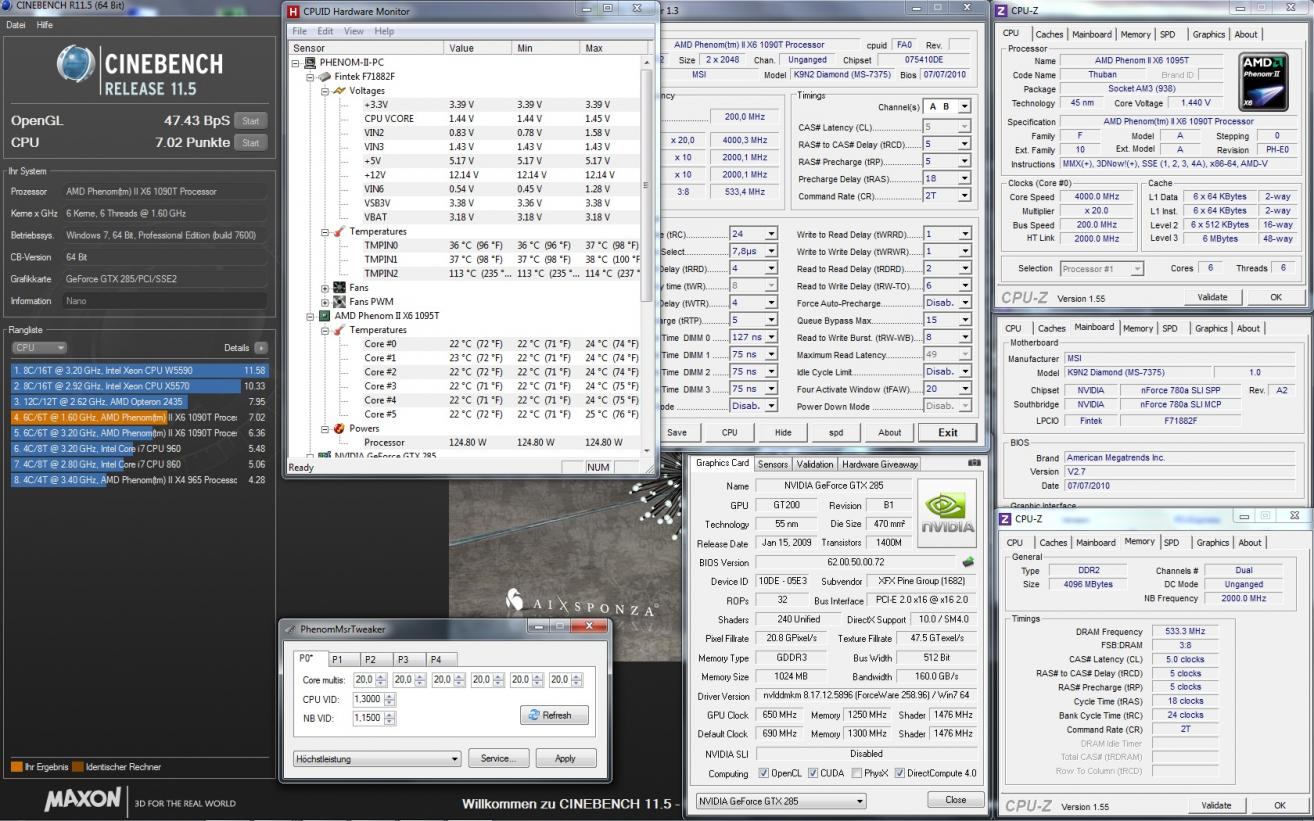Viewport: 1314px width, 821px height.
Task: Click the NB VID value field
Action: (x=369, y=717)
